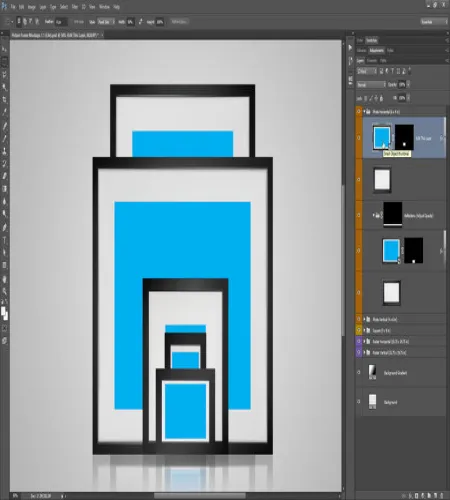Click the new adjustment layer icon
Image resolution: width=450 pixels, height=500 pixels.
pyautogui.click(x=423, y=496)
